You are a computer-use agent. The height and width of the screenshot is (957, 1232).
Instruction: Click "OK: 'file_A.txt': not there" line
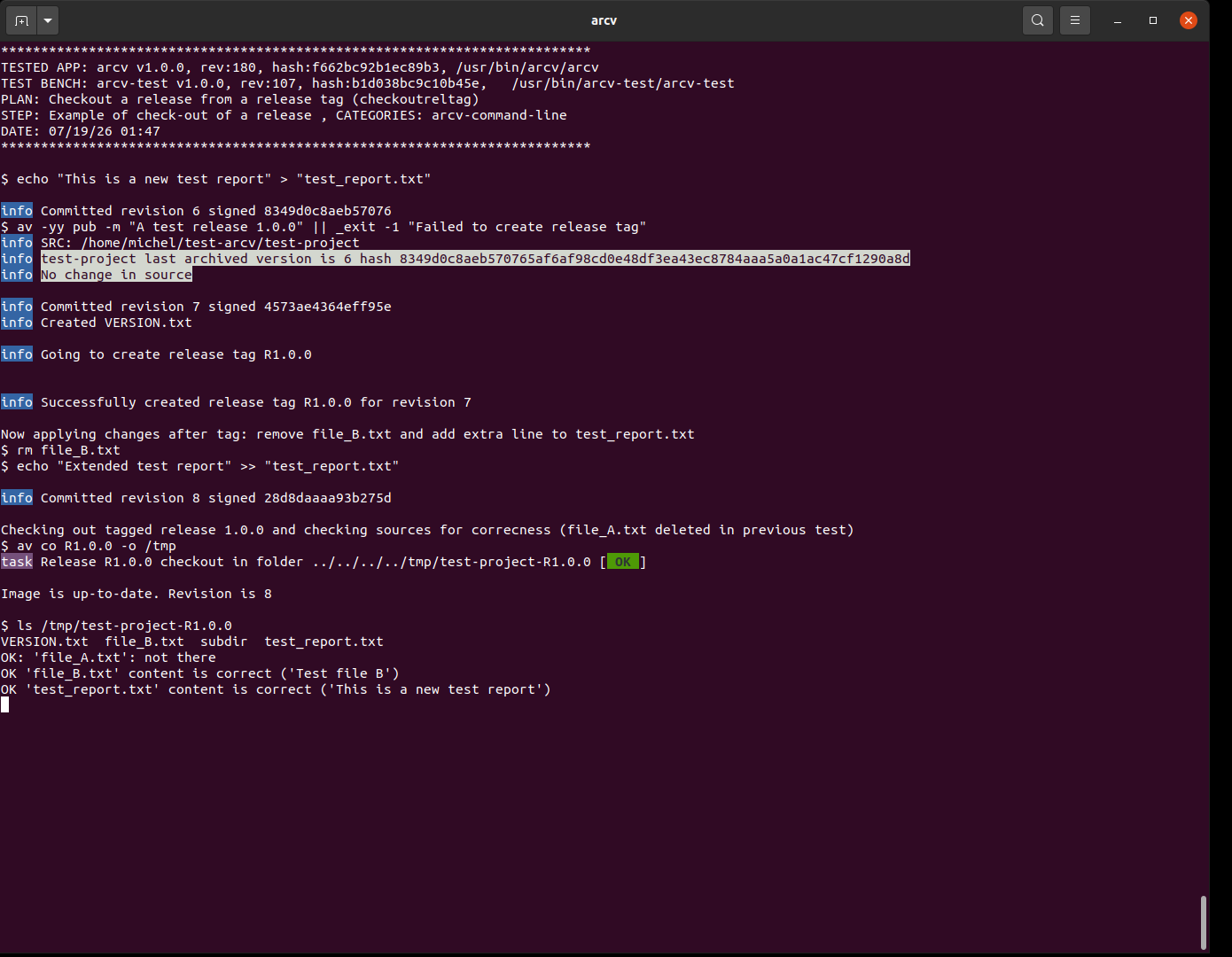(x=108, y=657)
